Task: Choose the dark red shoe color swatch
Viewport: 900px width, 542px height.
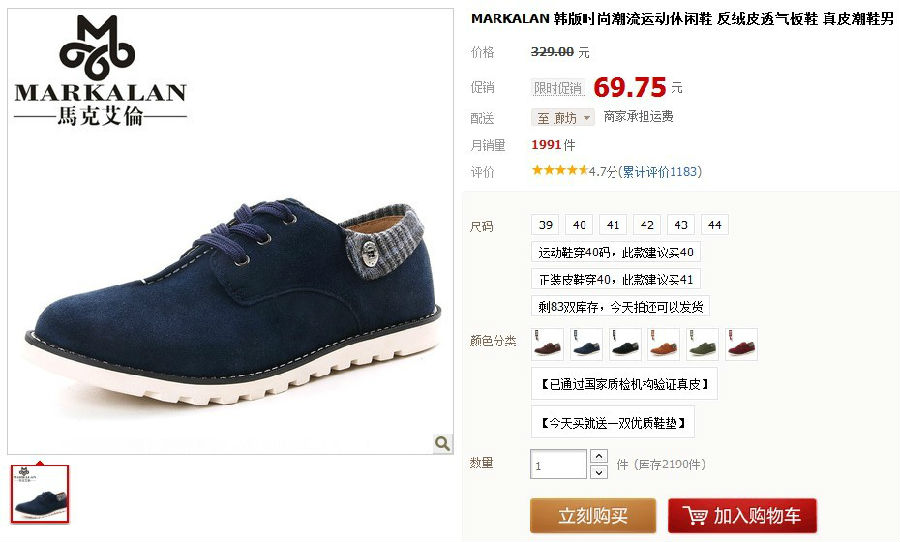Action: point(742,344)
